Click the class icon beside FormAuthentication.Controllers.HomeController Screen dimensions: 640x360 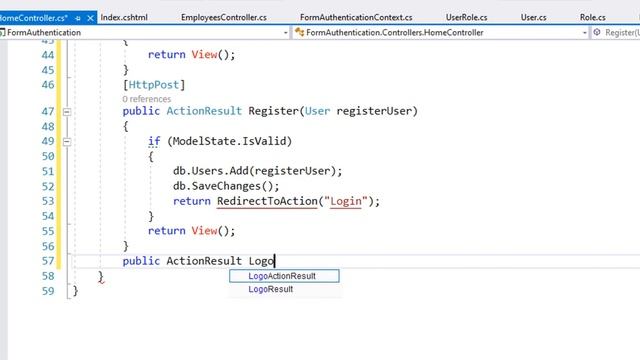click(299, 32)
